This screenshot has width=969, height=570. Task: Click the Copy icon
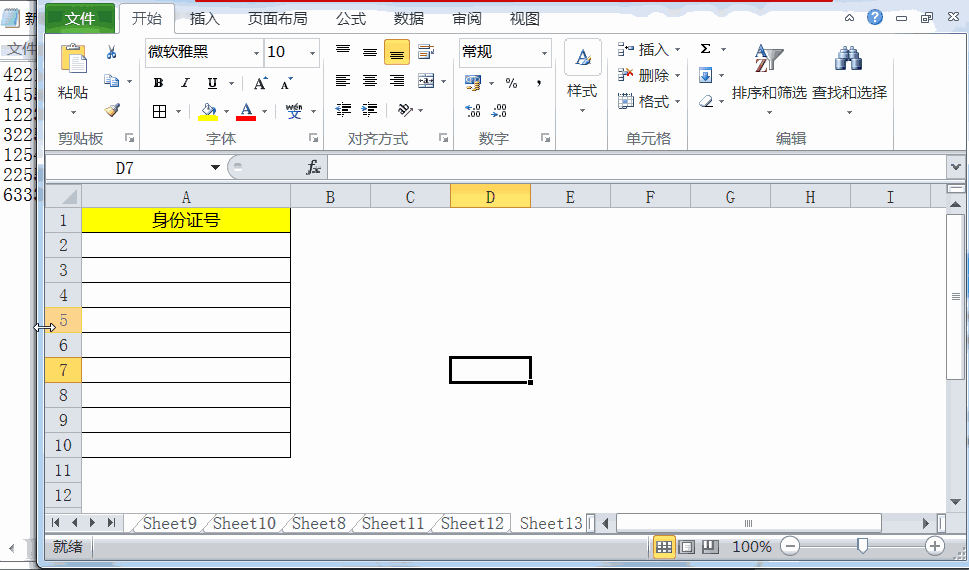[111, 80]
